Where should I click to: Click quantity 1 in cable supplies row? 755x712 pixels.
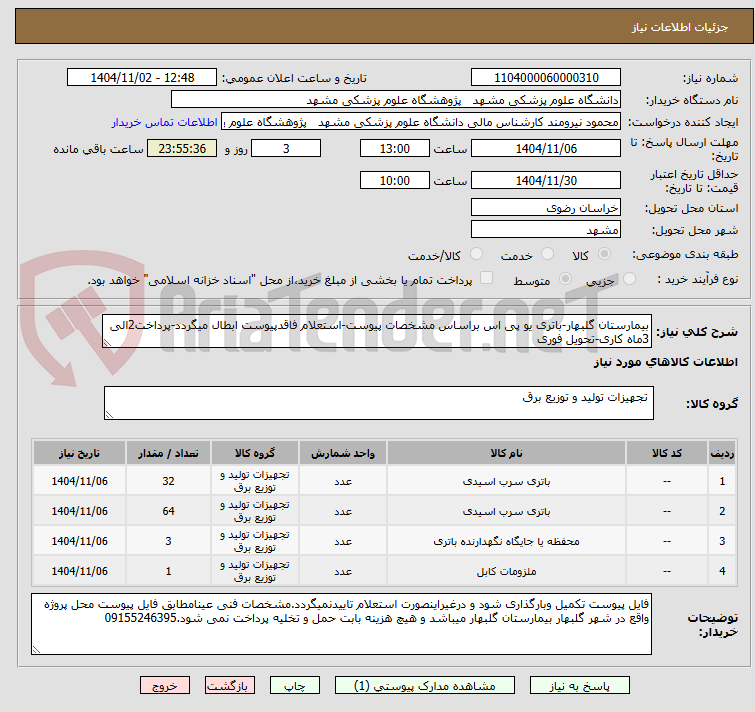coord(168,570)
